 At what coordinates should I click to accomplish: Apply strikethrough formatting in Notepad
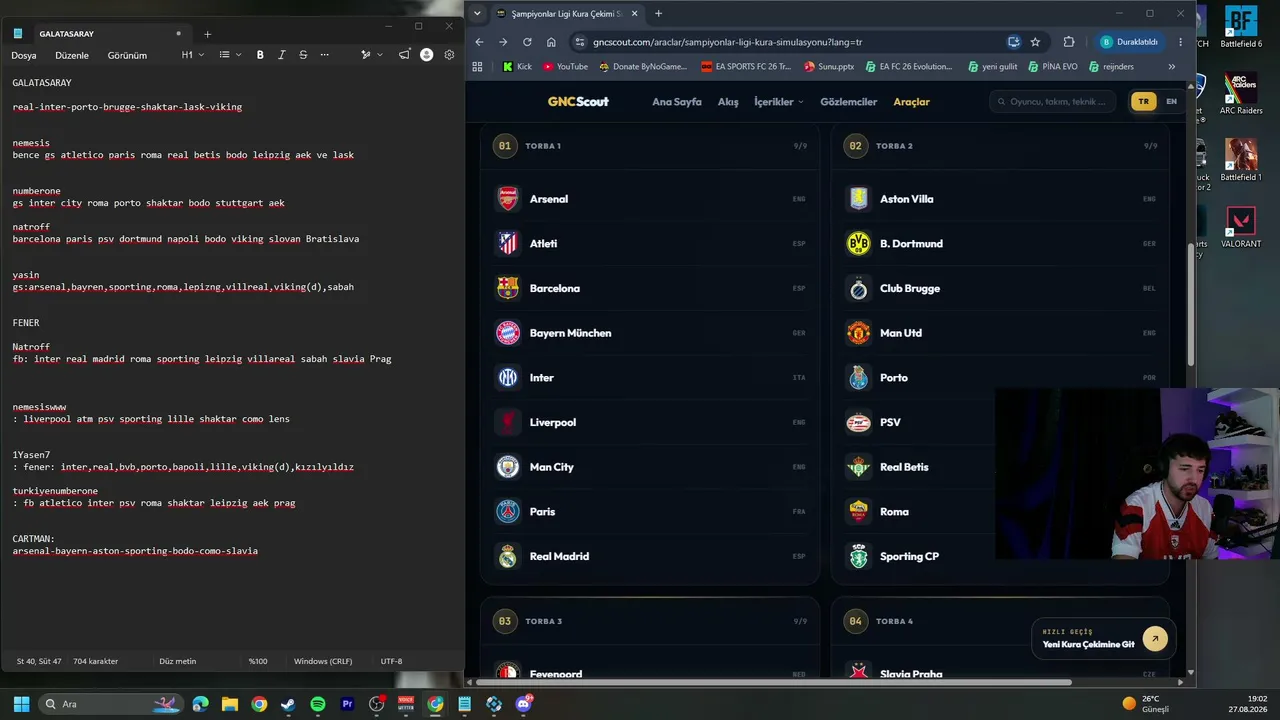(x=303, y=55)
